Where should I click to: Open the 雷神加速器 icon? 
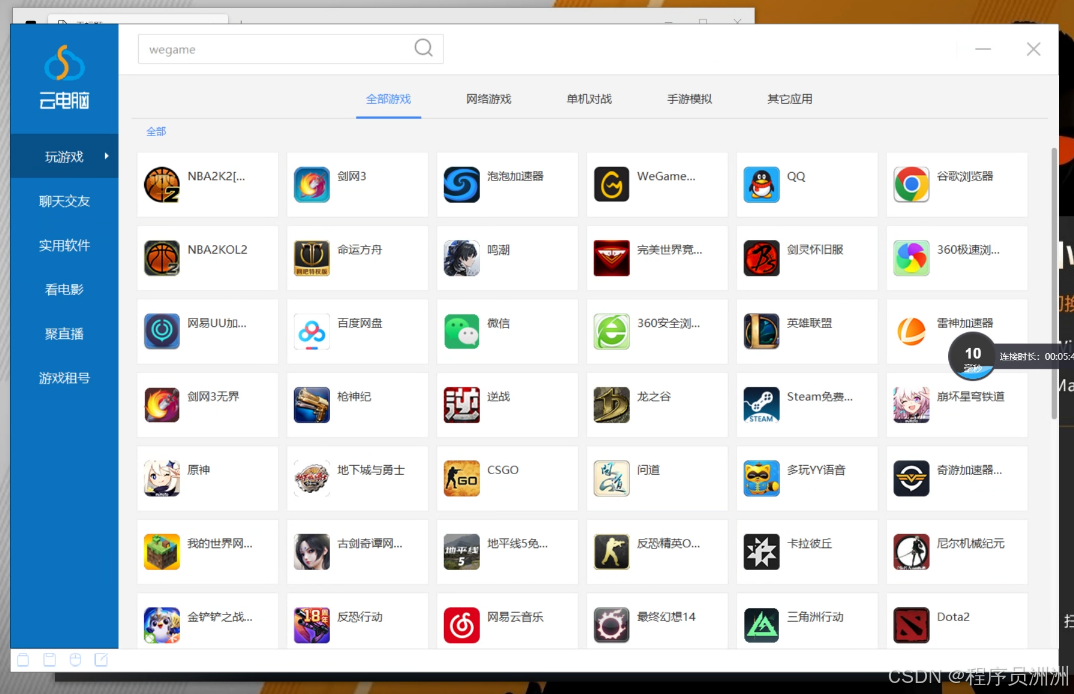tap(912, 331)
